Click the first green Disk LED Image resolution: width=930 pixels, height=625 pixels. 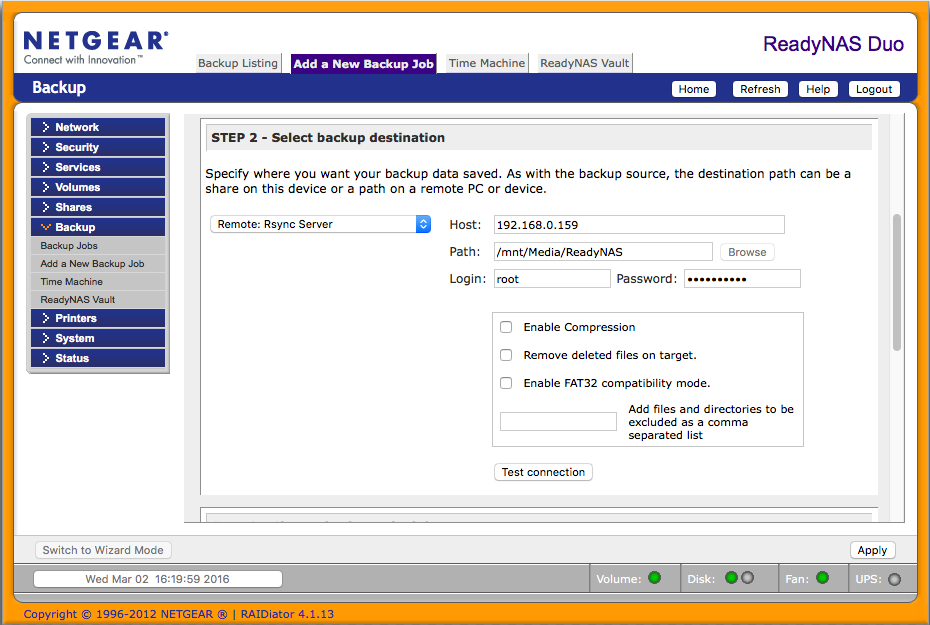click(731, 578)
